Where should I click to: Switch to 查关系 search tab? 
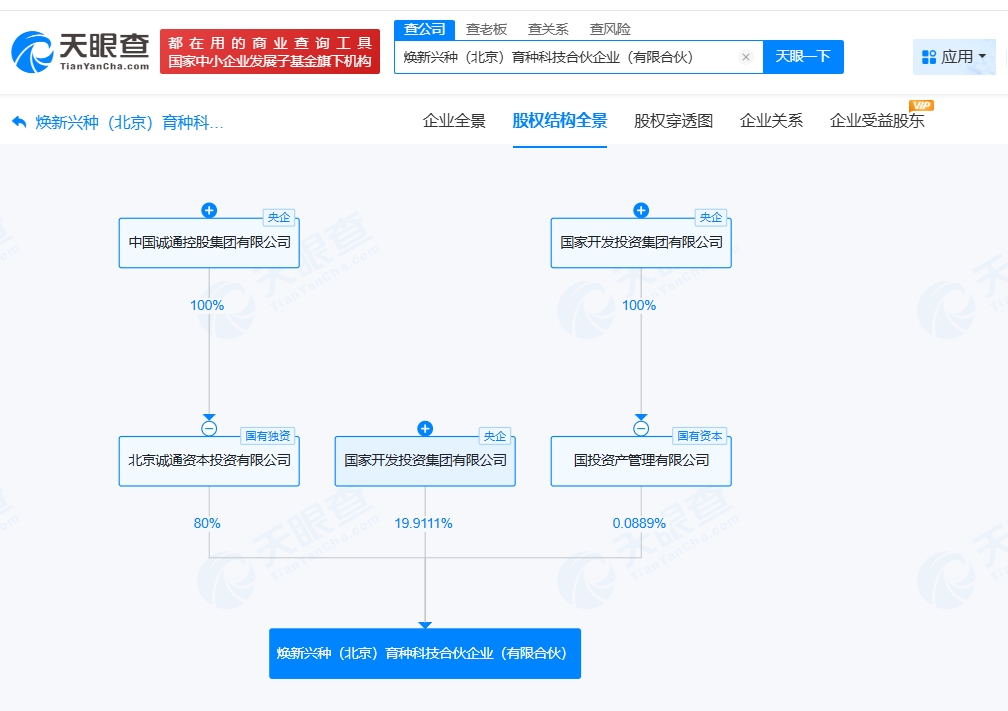tap(548, 29)
